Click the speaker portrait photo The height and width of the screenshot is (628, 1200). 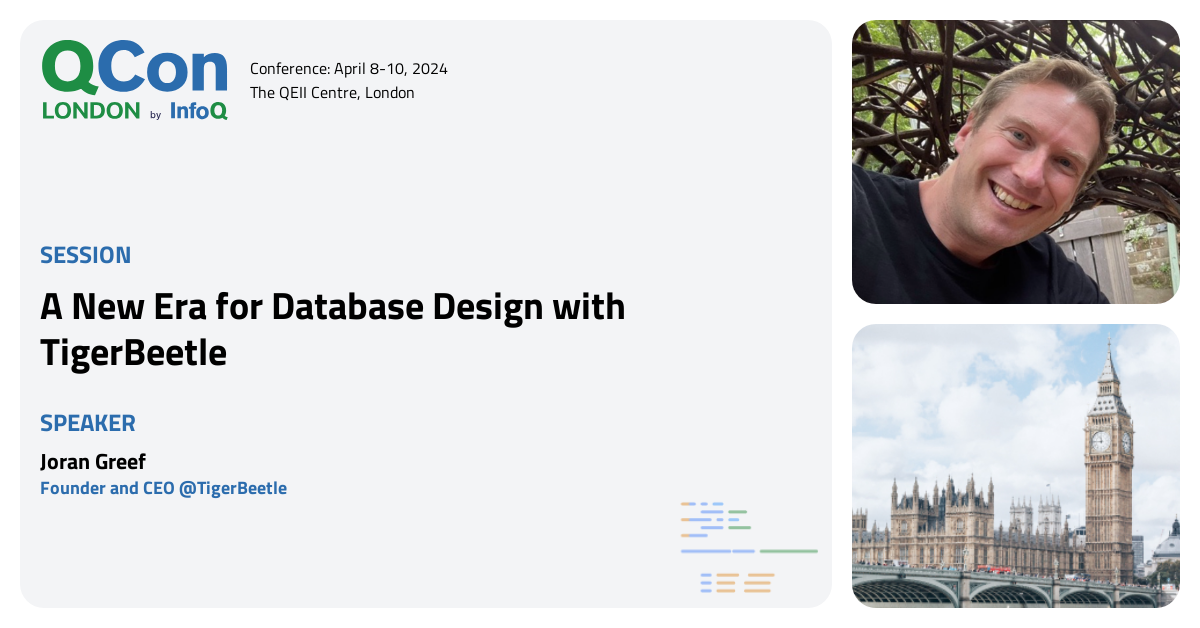1014,160
